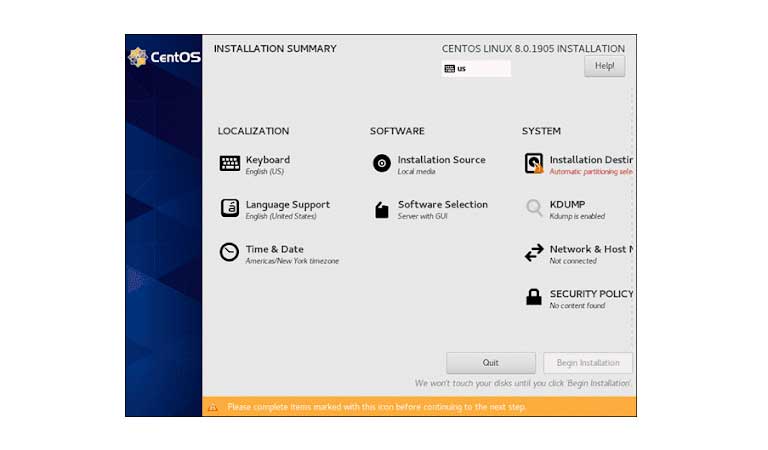Click the SYSTEM section heading

point(541,131)
